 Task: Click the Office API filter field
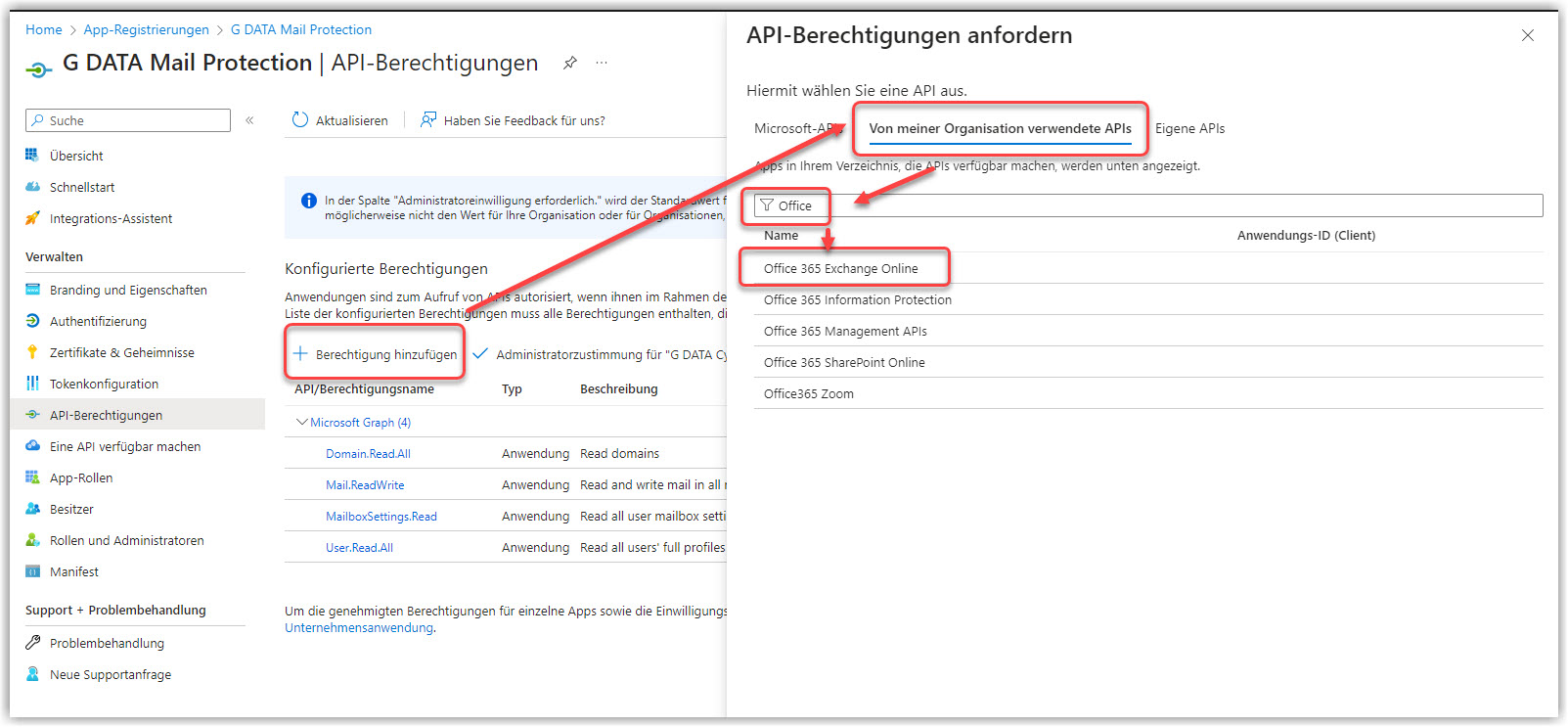pyautogui.click(x=1148, y=205)
